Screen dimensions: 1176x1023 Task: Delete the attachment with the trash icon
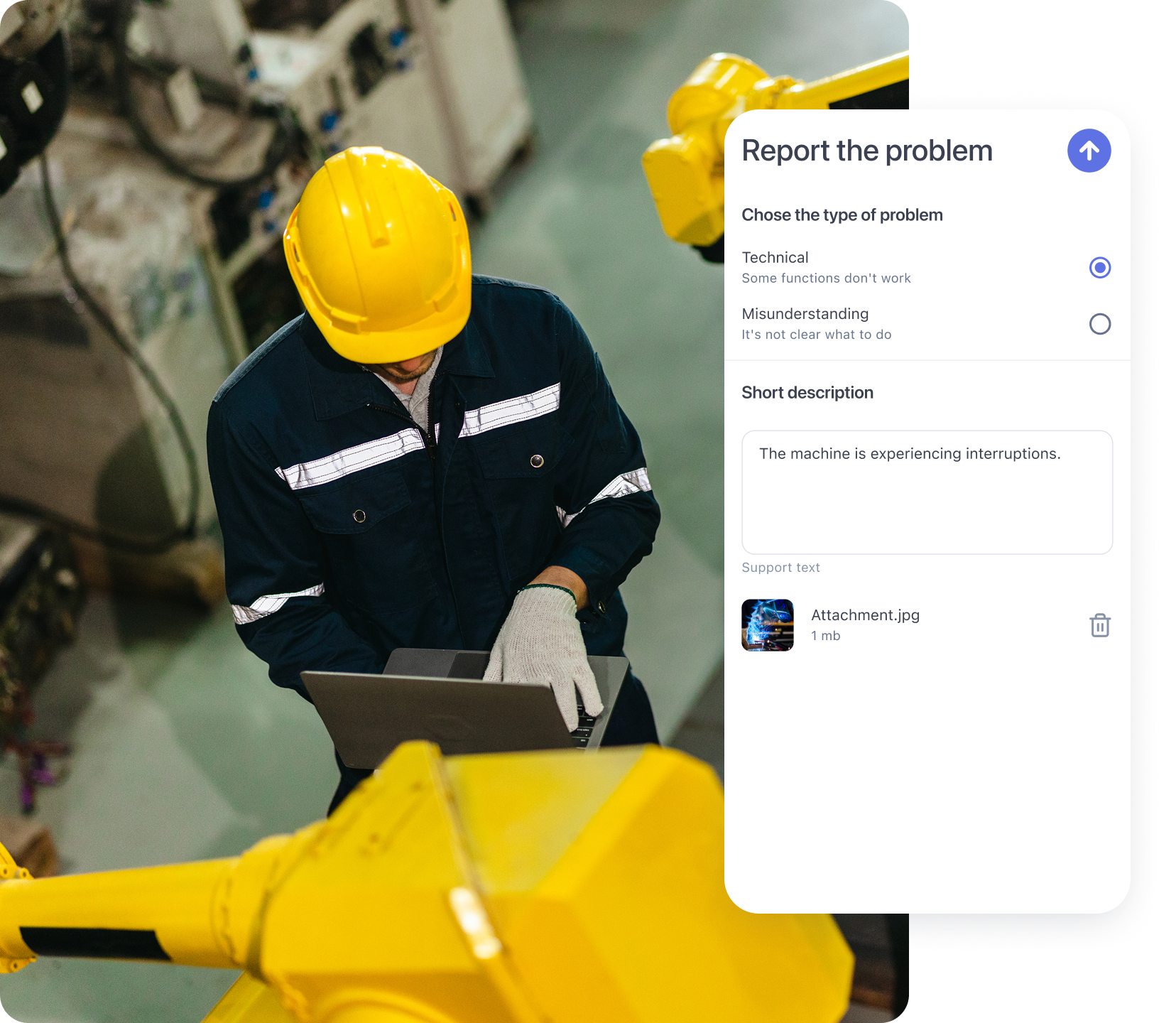pyautogui.click(x=1099, y=625)
